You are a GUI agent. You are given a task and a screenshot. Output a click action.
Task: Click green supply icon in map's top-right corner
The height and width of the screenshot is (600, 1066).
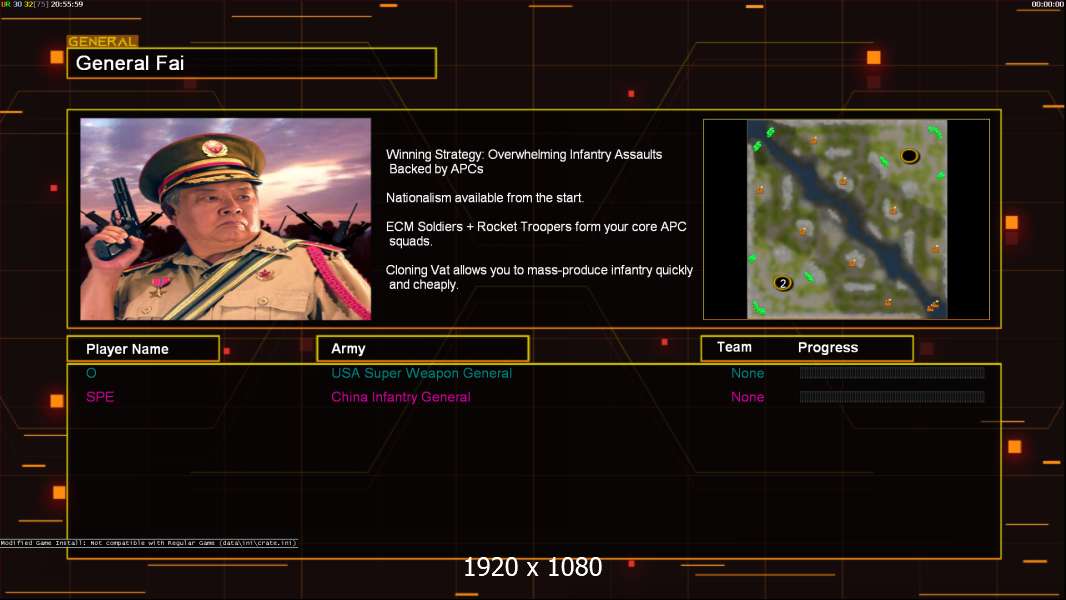point(935,132)
